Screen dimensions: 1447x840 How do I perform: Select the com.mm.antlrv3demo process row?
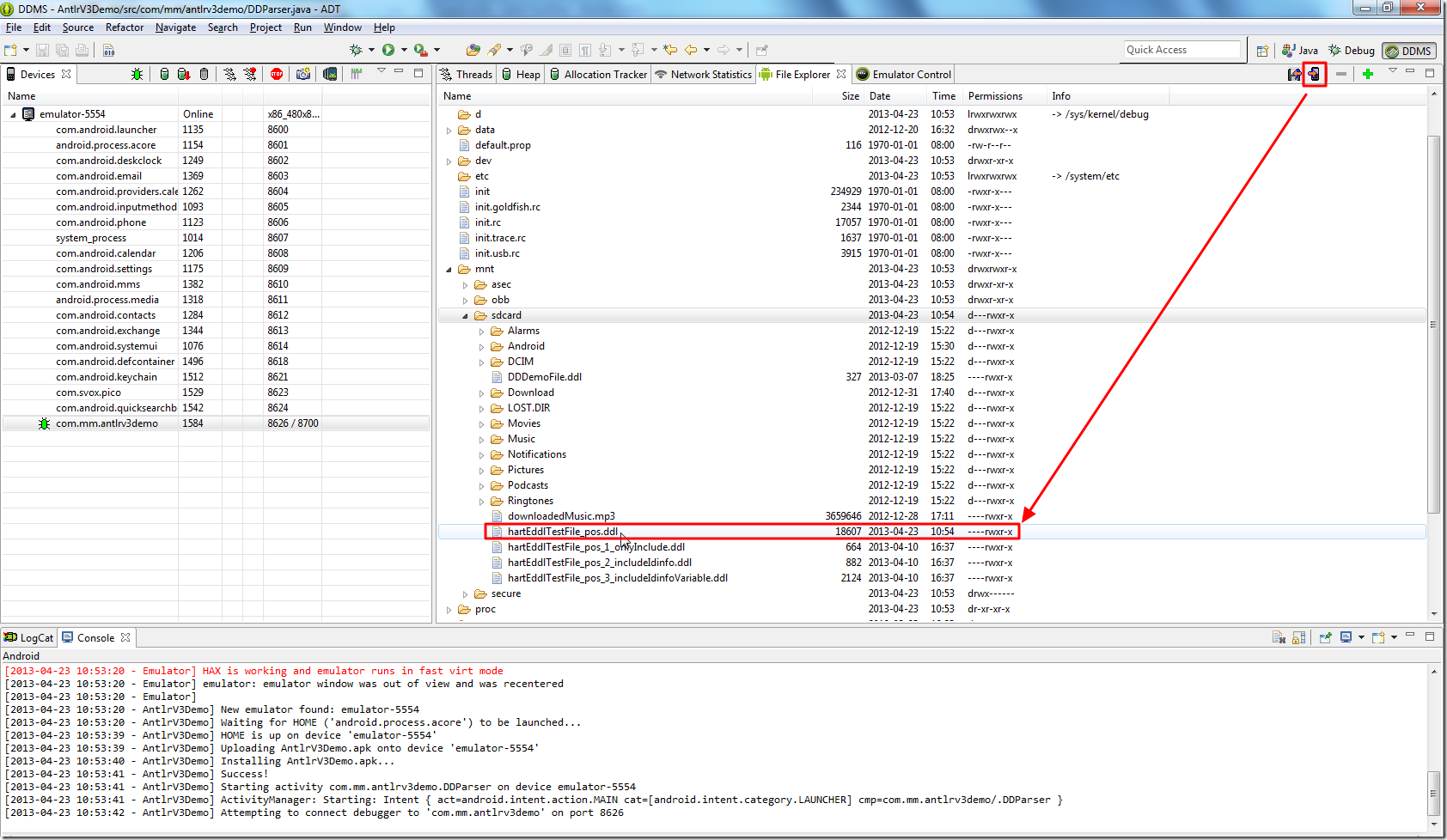[216, 423]
